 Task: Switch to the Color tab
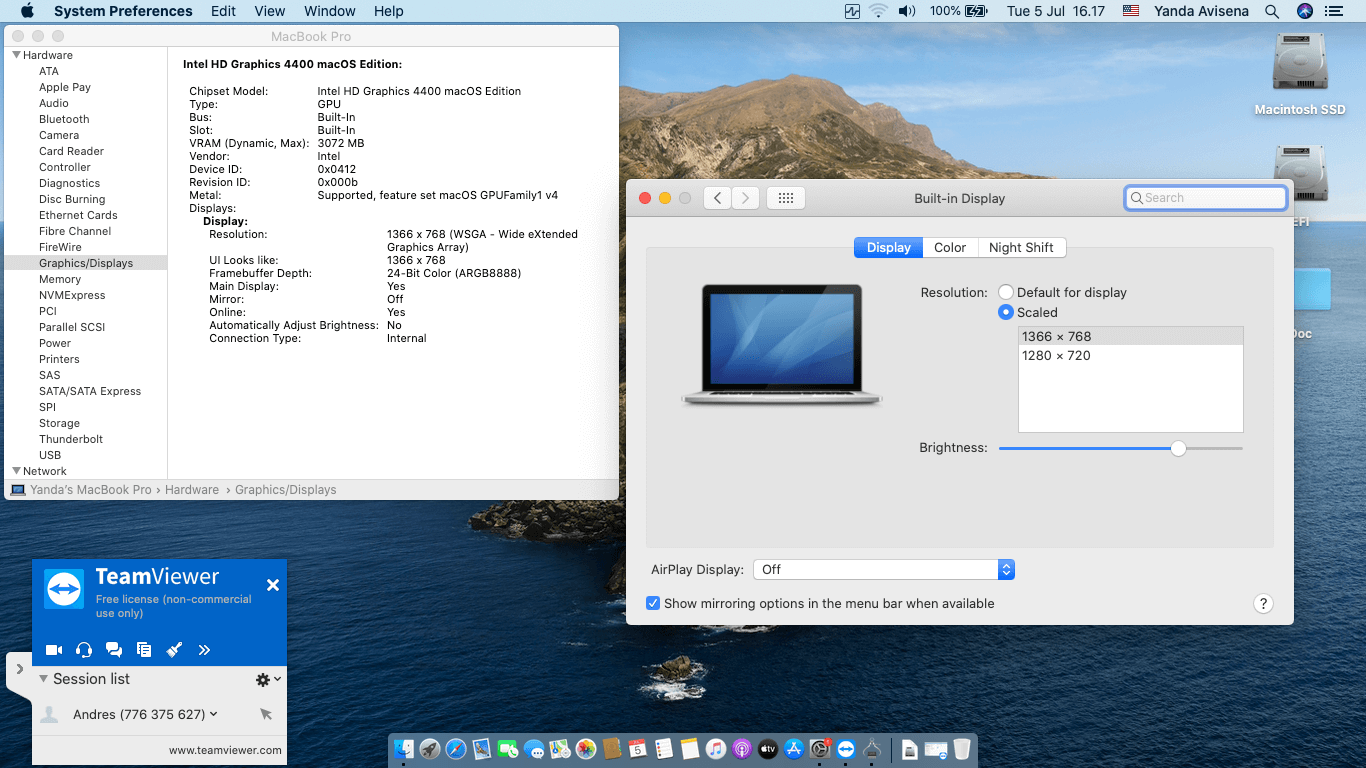tap(950, 247)
